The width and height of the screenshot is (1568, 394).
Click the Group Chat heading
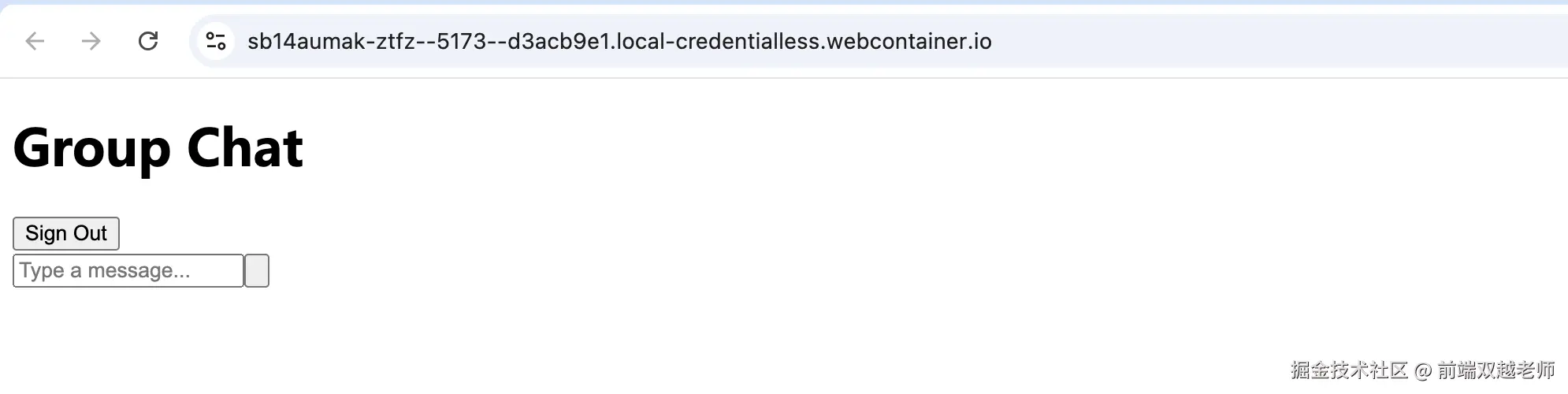[158, 148]
